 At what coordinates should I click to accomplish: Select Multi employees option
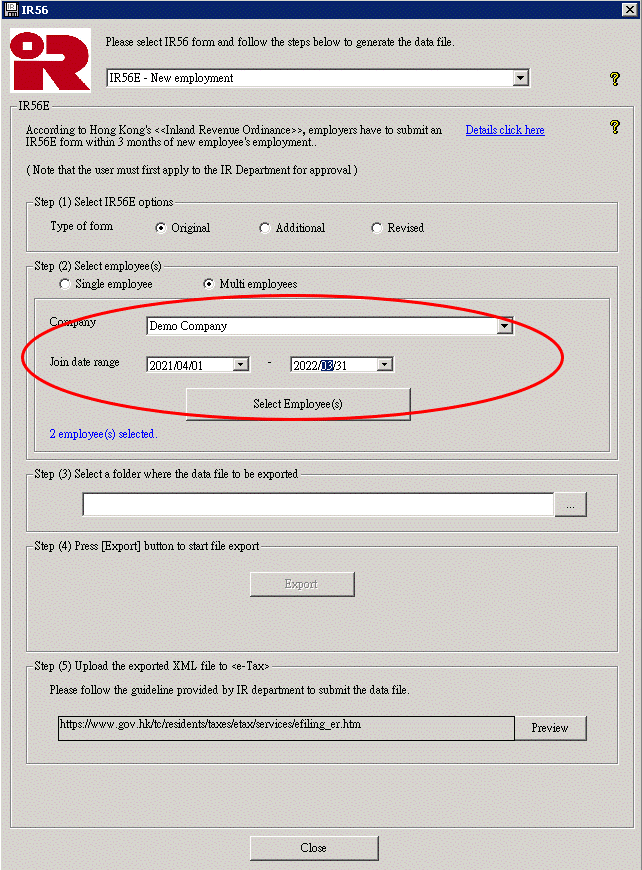(209, 284)
